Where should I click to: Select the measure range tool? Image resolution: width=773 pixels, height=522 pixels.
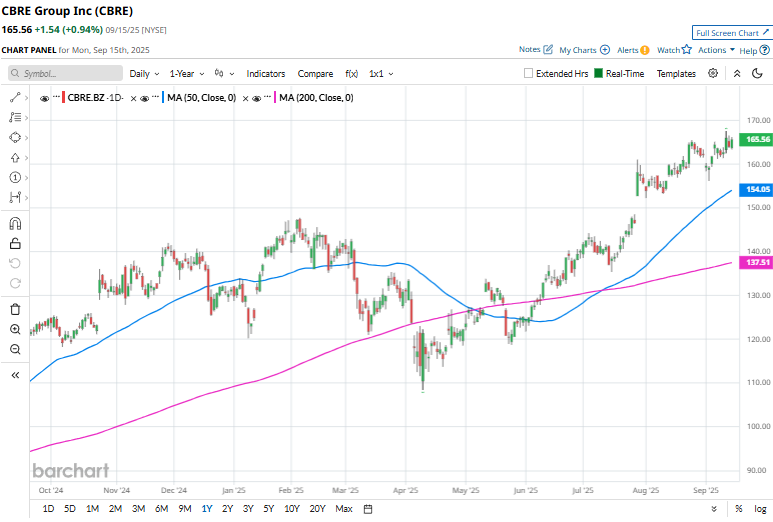[15, 198]
